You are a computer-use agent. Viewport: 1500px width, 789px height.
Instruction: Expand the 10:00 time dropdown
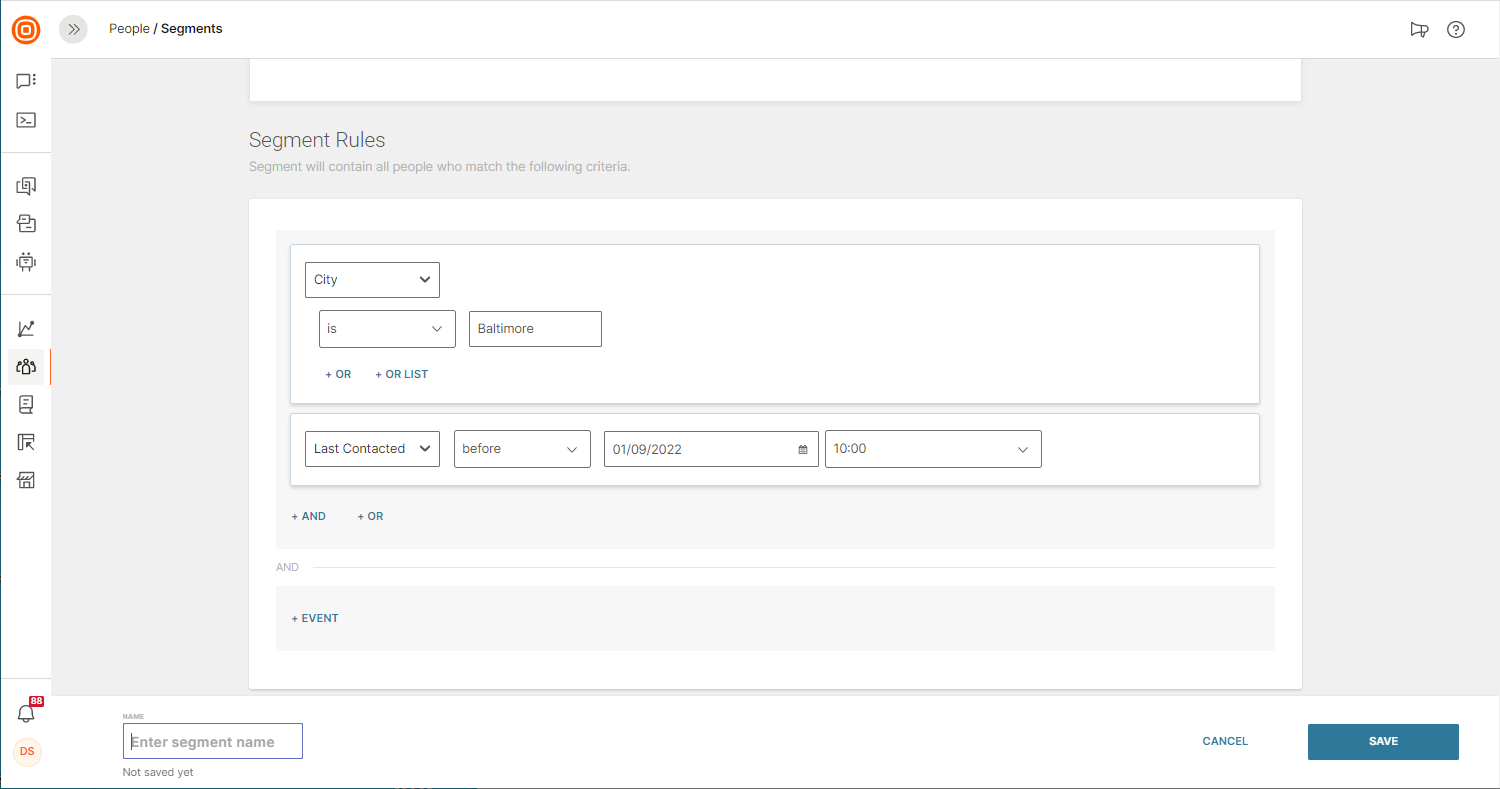[x=932, y=449]
